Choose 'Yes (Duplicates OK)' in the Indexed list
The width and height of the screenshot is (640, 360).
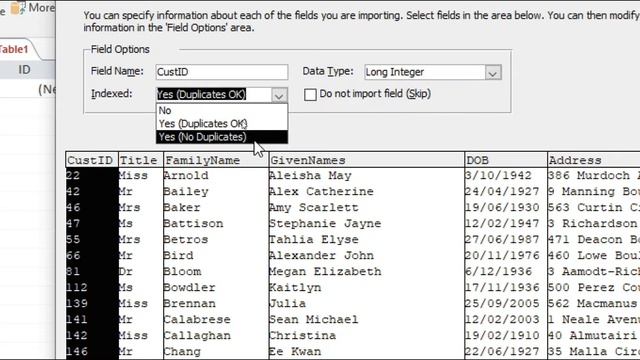[x=222, y=123]
